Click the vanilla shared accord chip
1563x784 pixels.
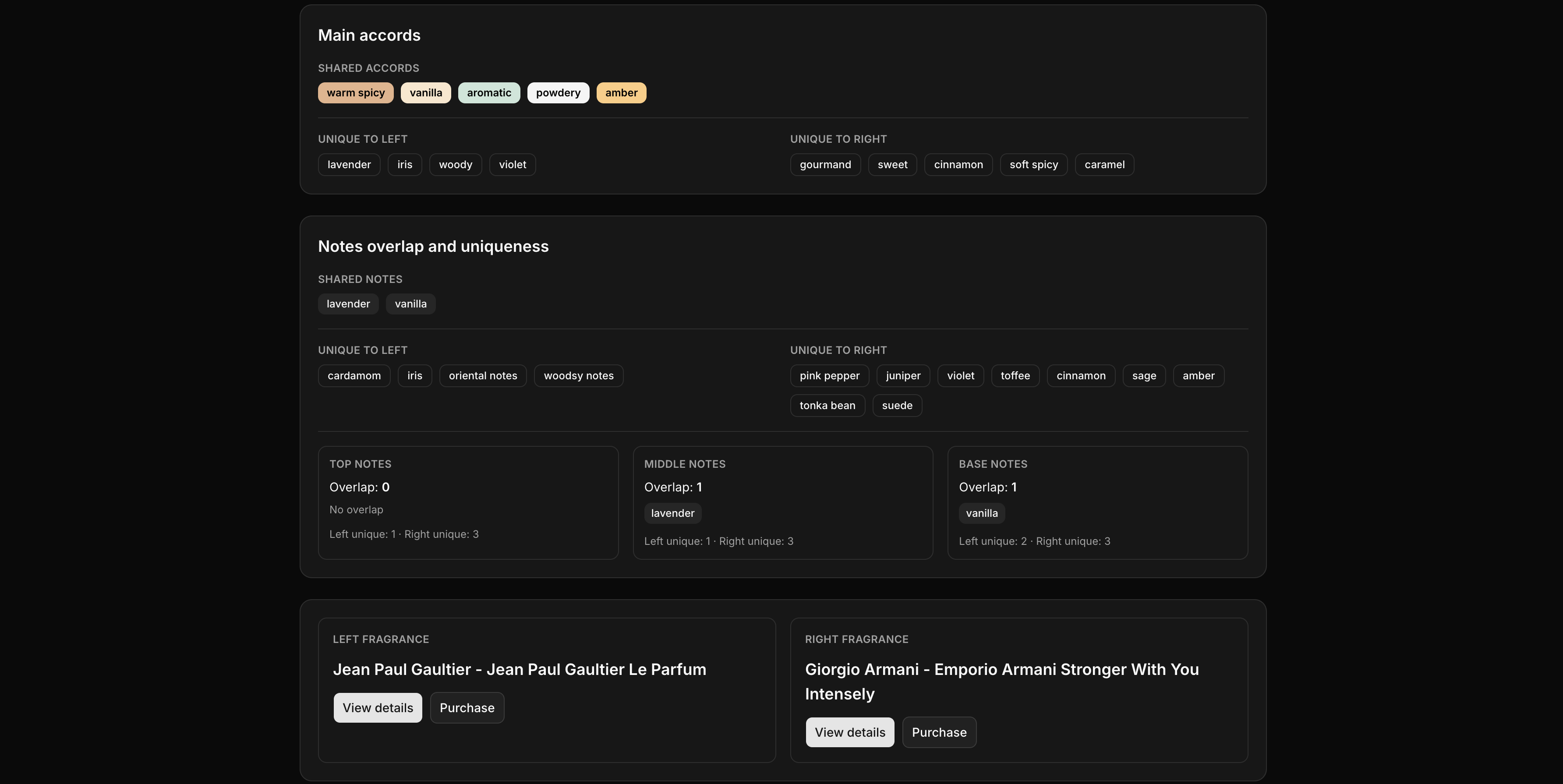pyautogui.click(x=425, y=93)
